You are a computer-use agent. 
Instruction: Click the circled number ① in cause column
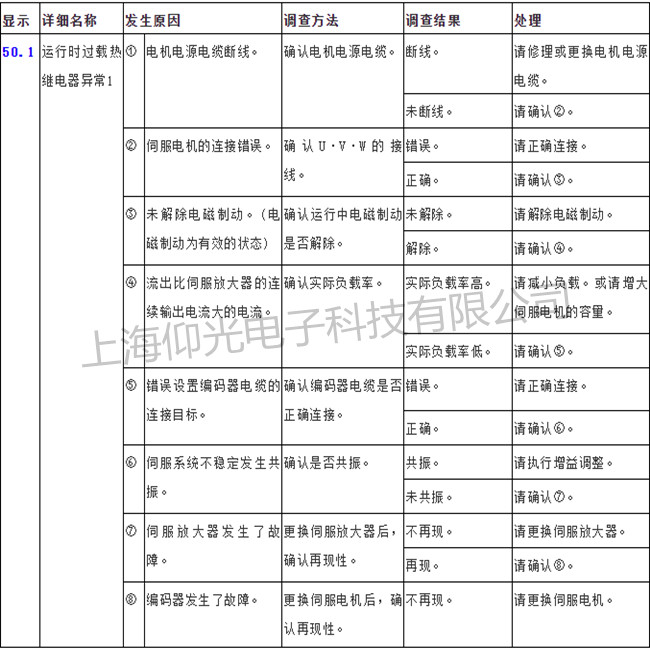point(131,50)
